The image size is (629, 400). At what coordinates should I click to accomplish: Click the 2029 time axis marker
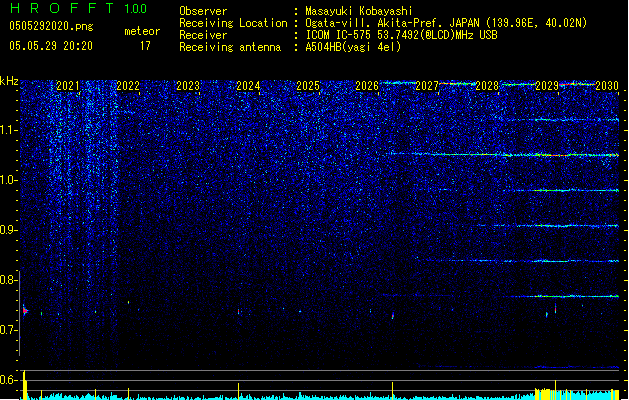(547, 86)
